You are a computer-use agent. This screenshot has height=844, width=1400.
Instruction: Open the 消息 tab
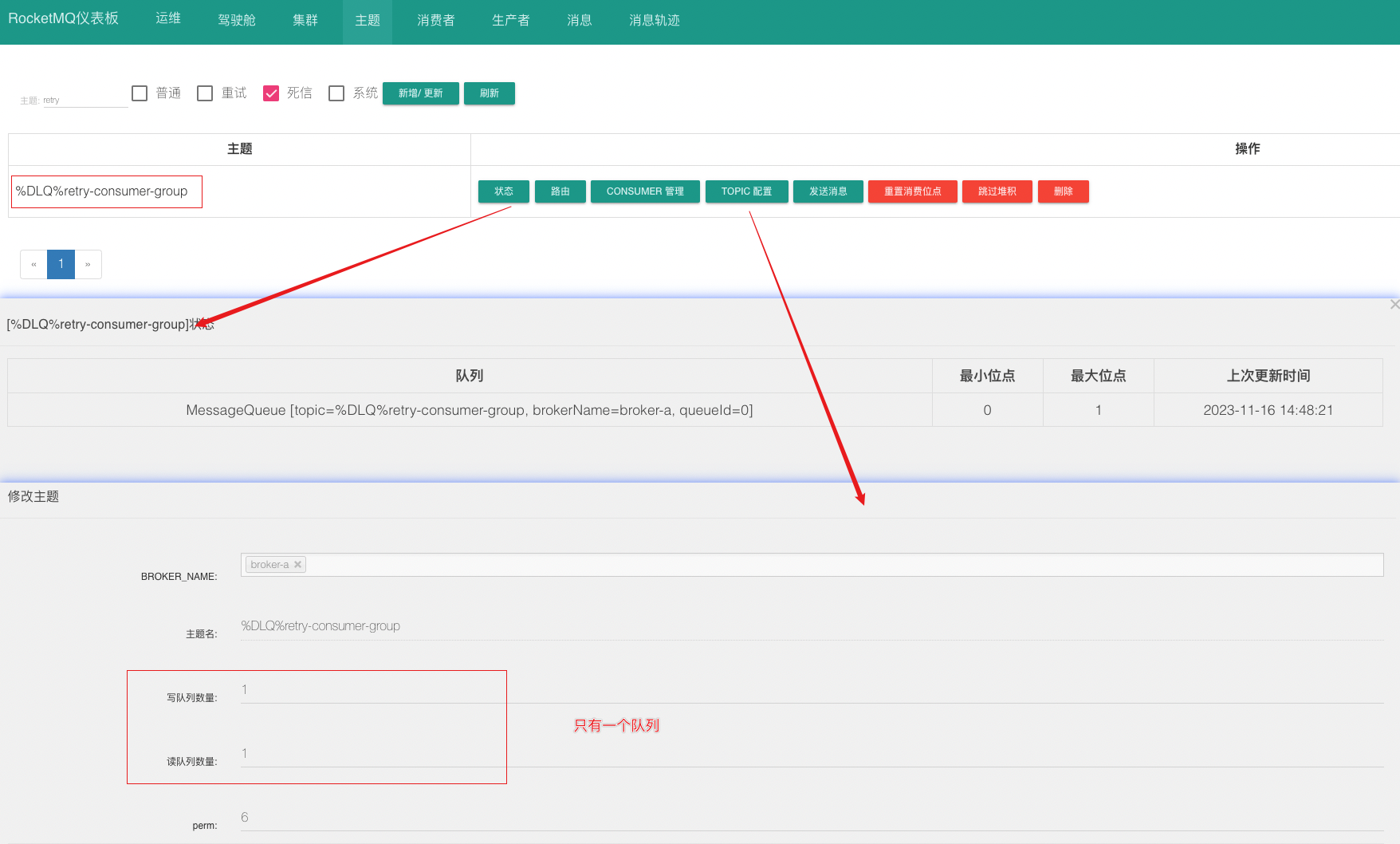point(580,20)
